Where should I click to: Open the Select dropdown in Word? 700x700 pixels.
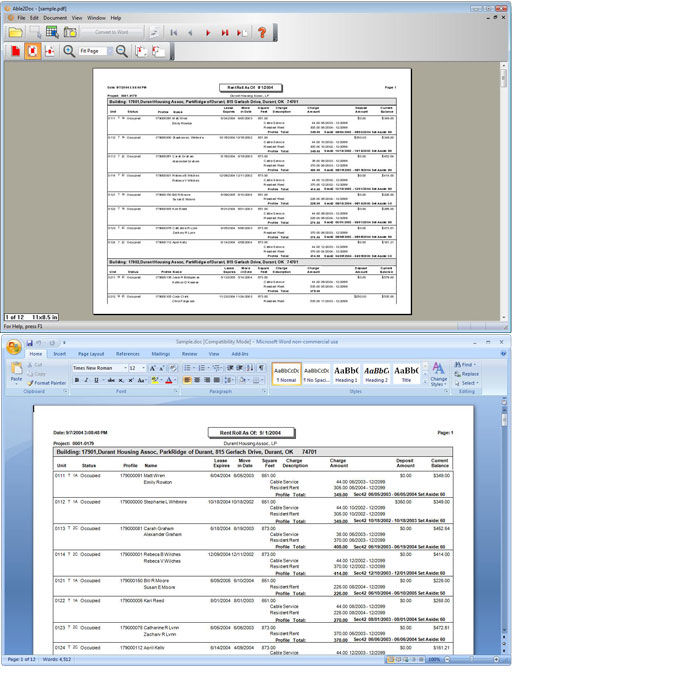click(x=467, y=383)
